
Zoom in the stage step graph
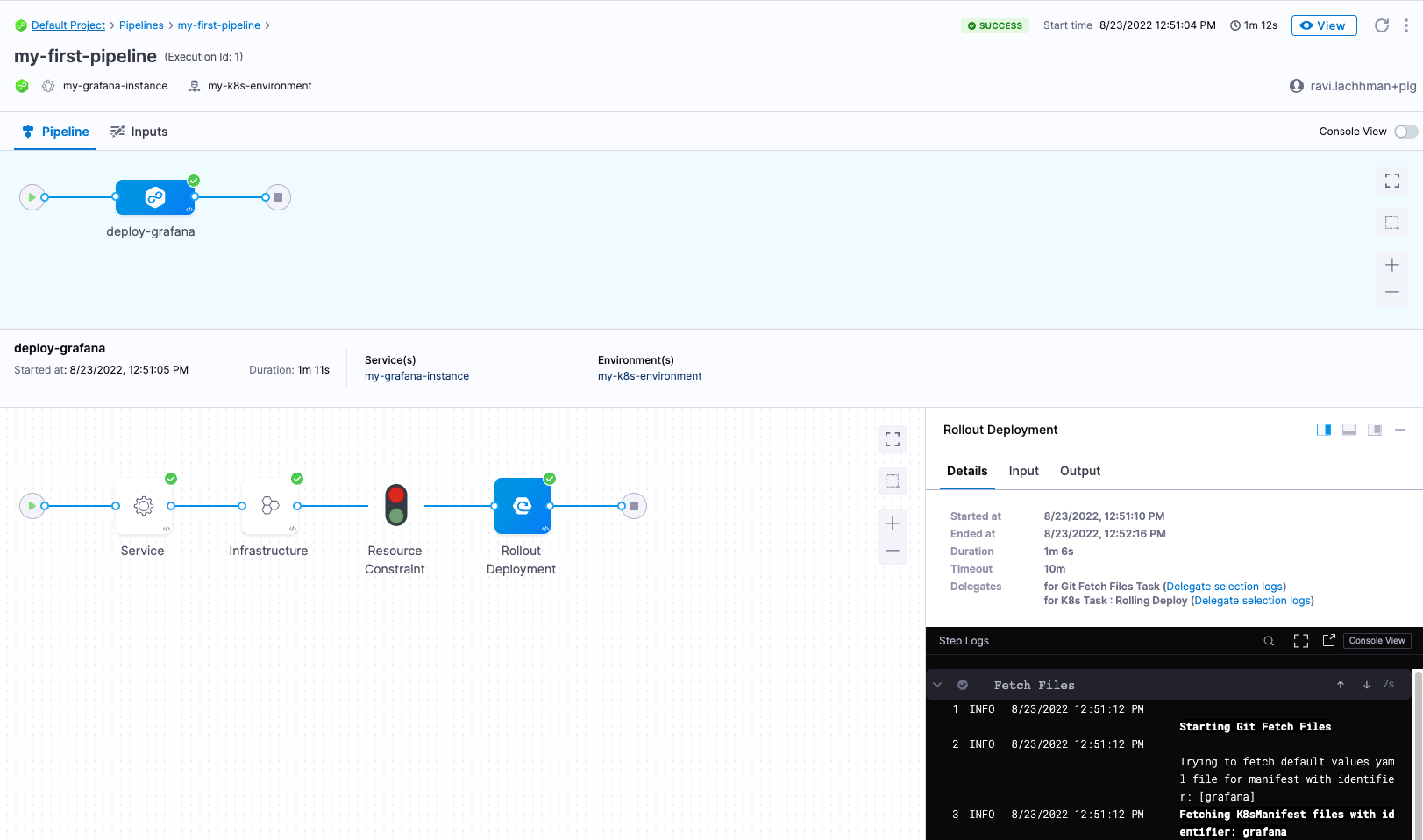(x=893, y=523)
